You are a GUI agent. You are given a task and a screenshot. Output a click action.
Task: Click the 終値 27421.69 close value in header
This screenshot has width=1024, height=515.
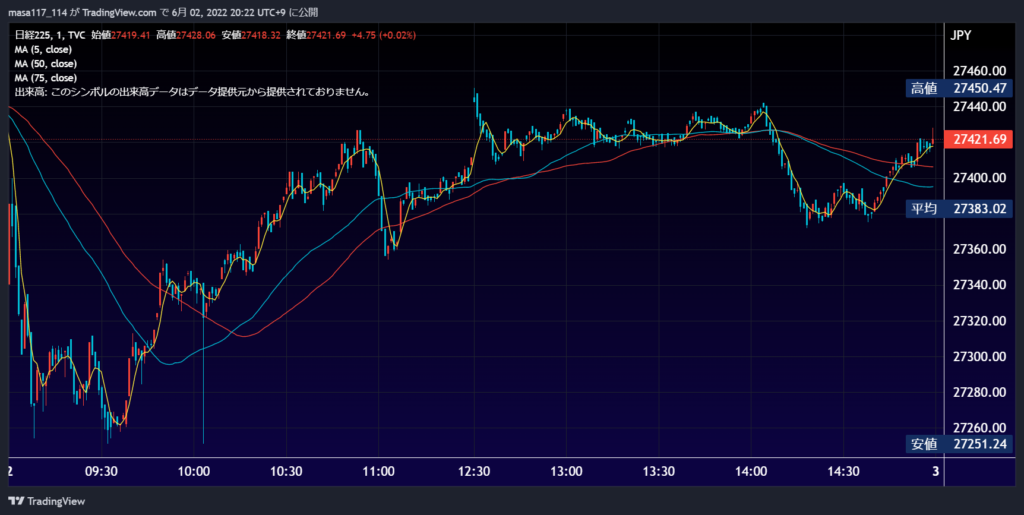316,35
